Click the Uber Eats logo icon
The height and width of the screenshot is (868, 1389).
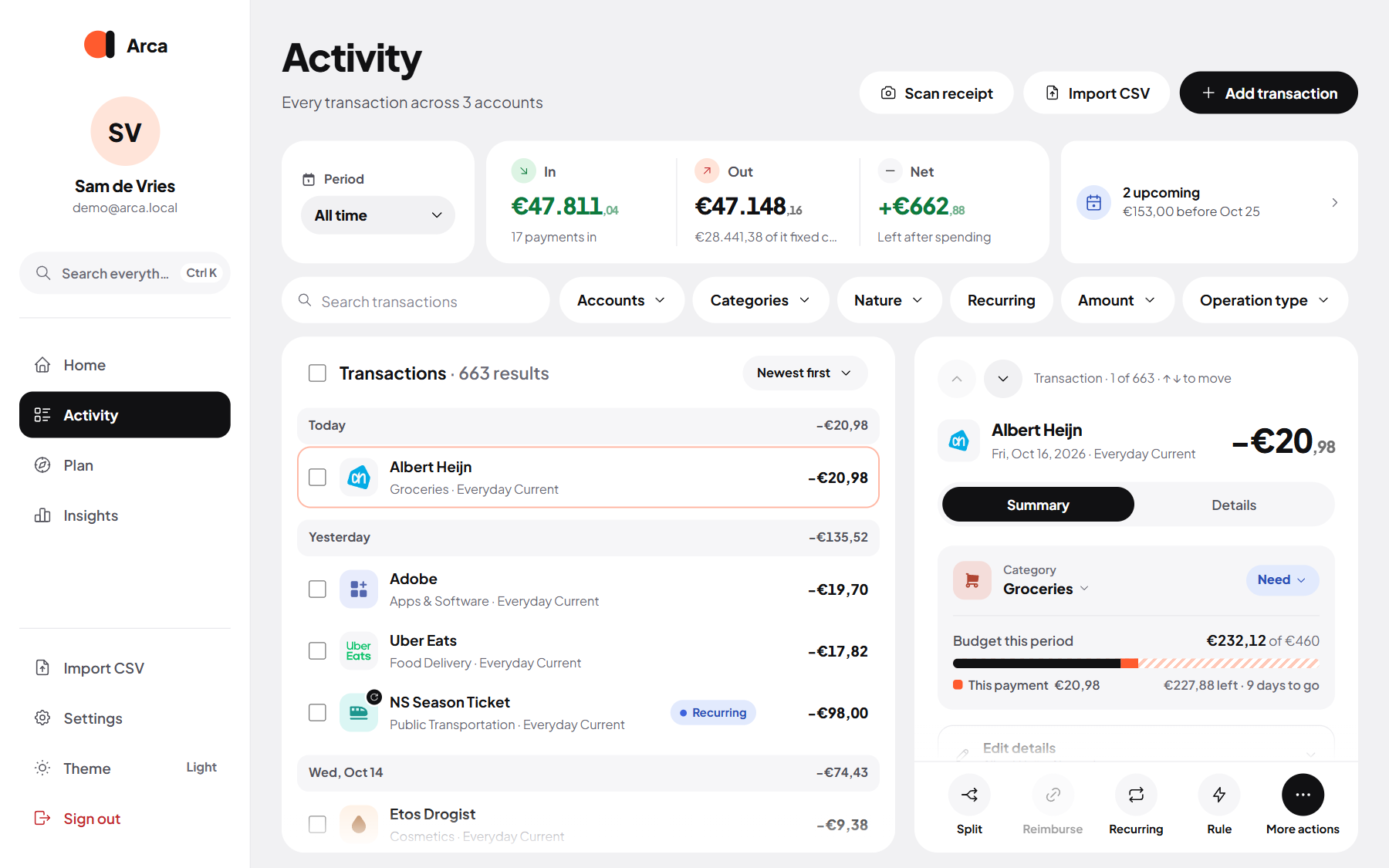tap(359, 651)
